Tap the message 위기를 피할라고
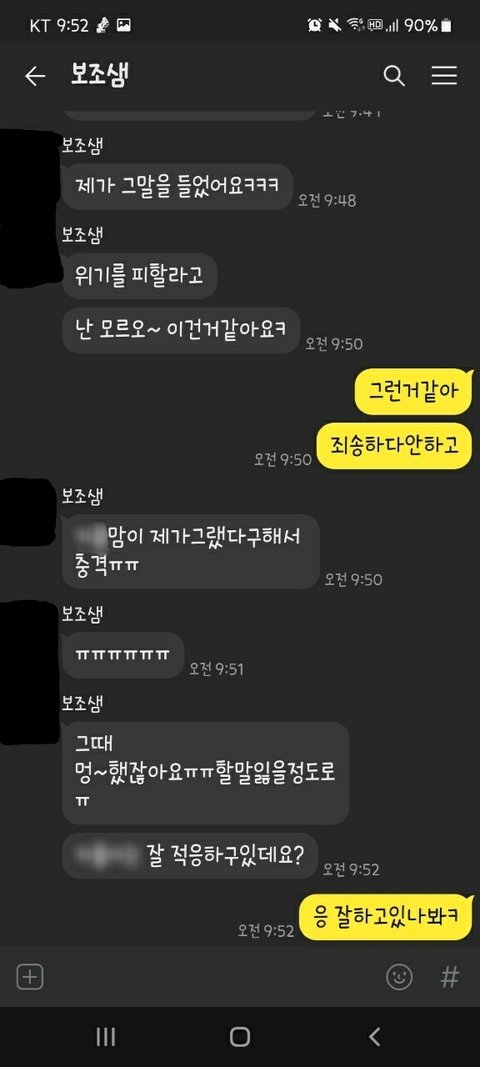 tap(140, 276)
